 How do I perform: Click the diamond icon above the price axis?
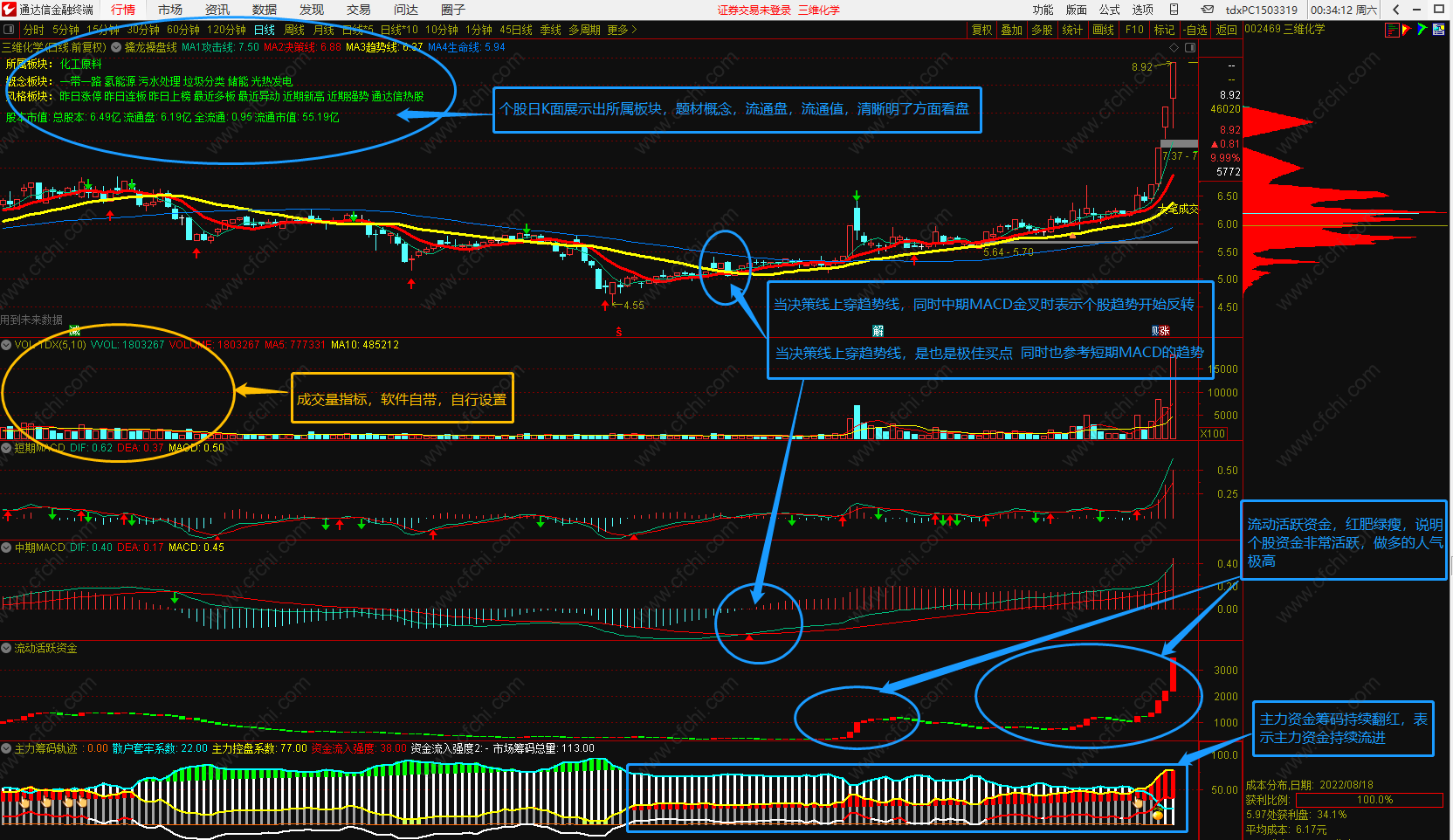coord(1174,47)
